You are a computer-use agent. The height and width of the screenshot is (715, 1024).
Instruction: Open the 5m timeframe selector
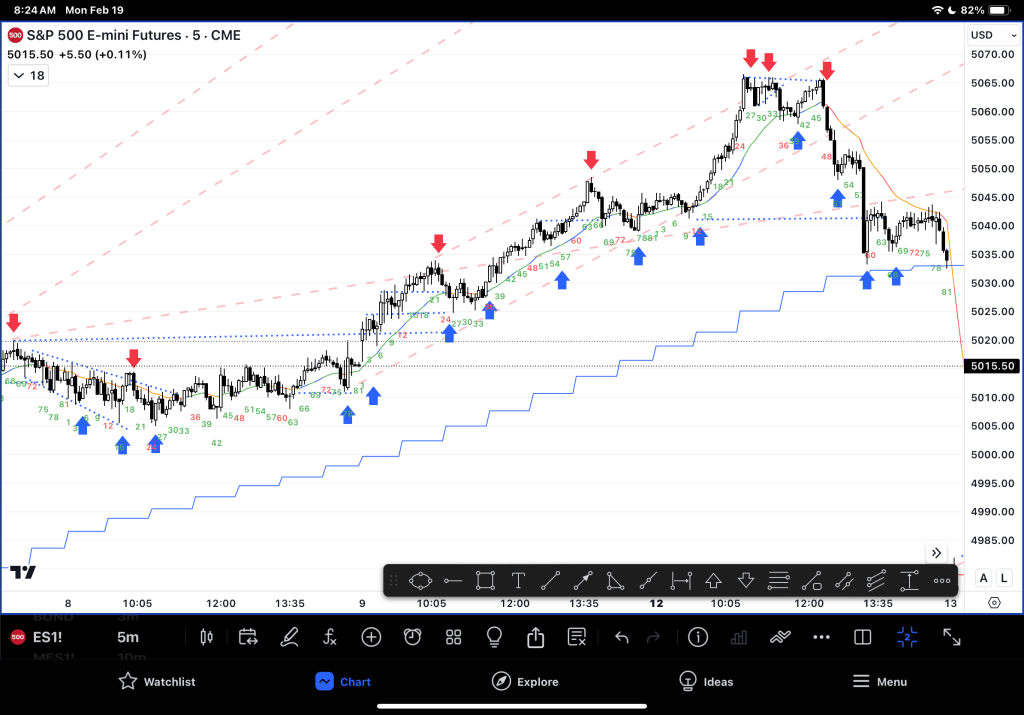tap(128, 637)
